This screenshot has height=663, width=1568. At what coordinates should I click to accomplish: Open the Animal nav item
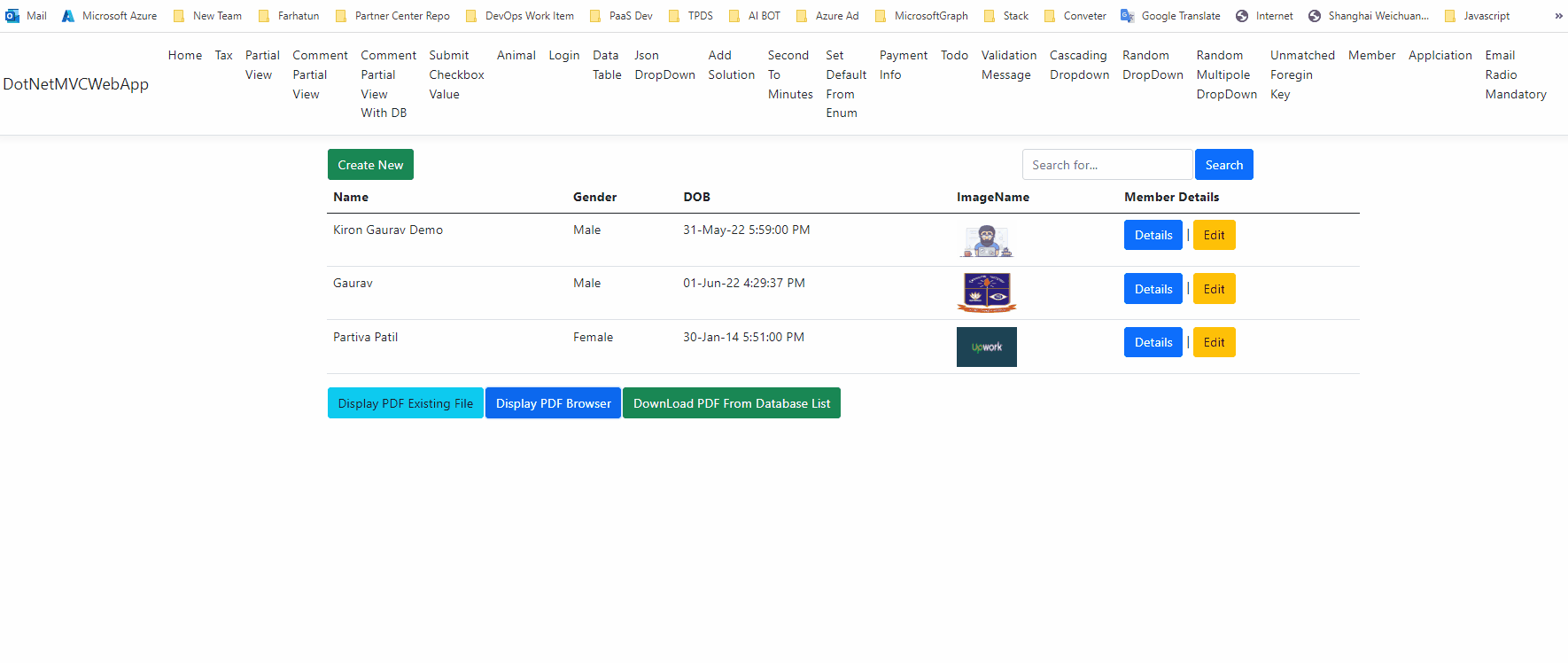pos(516,55)
